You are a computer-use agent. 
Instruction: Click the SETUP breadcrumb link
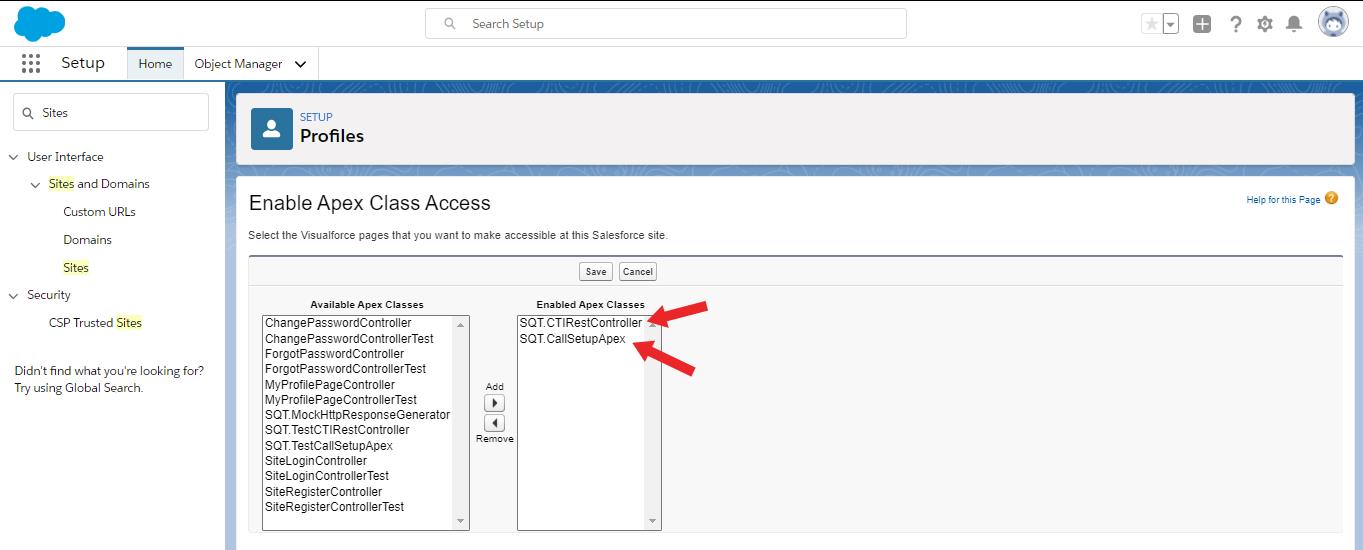[x=316, y=117]
